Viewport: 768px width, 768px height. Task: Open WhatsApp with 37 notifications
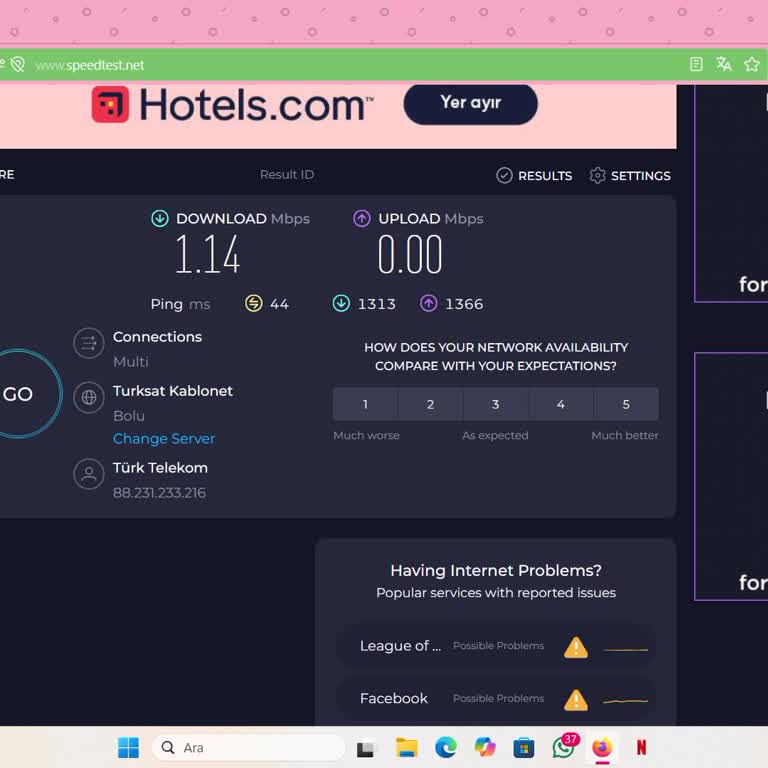[564, 746]
